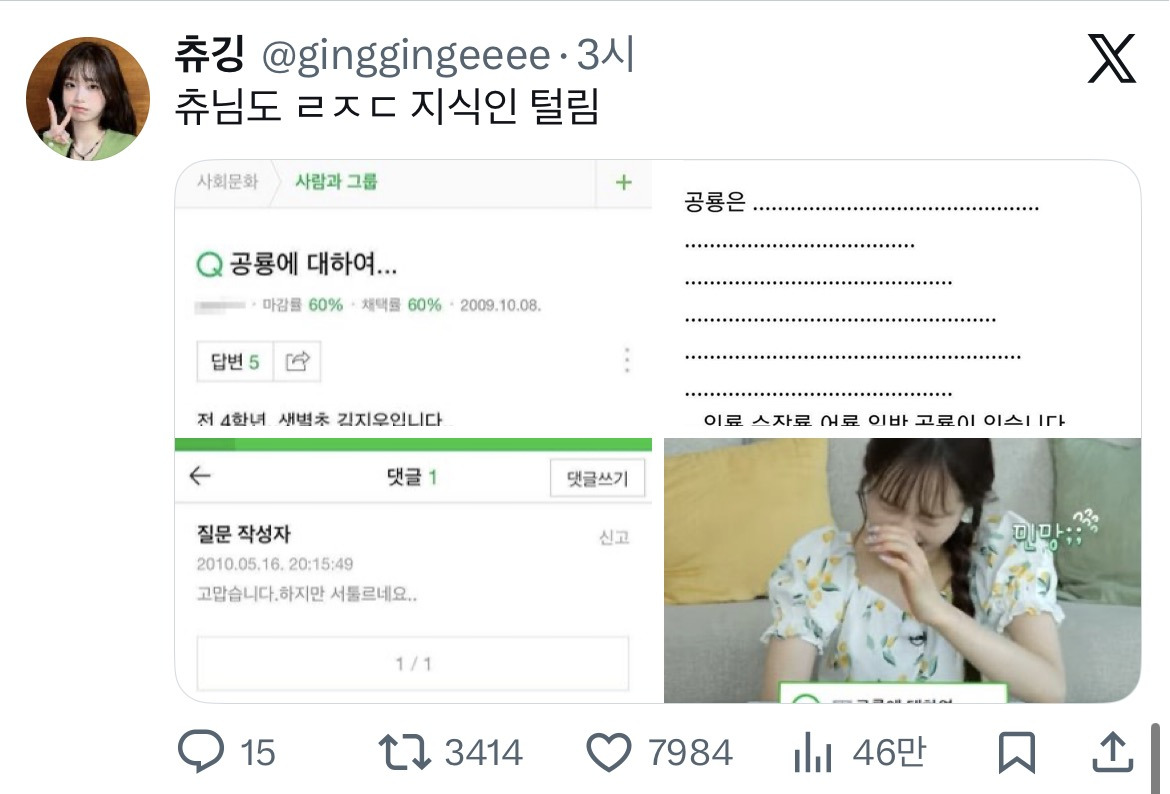Tap the share icon beside 답변 5
1170x794 pixels.
pos(297,362)
